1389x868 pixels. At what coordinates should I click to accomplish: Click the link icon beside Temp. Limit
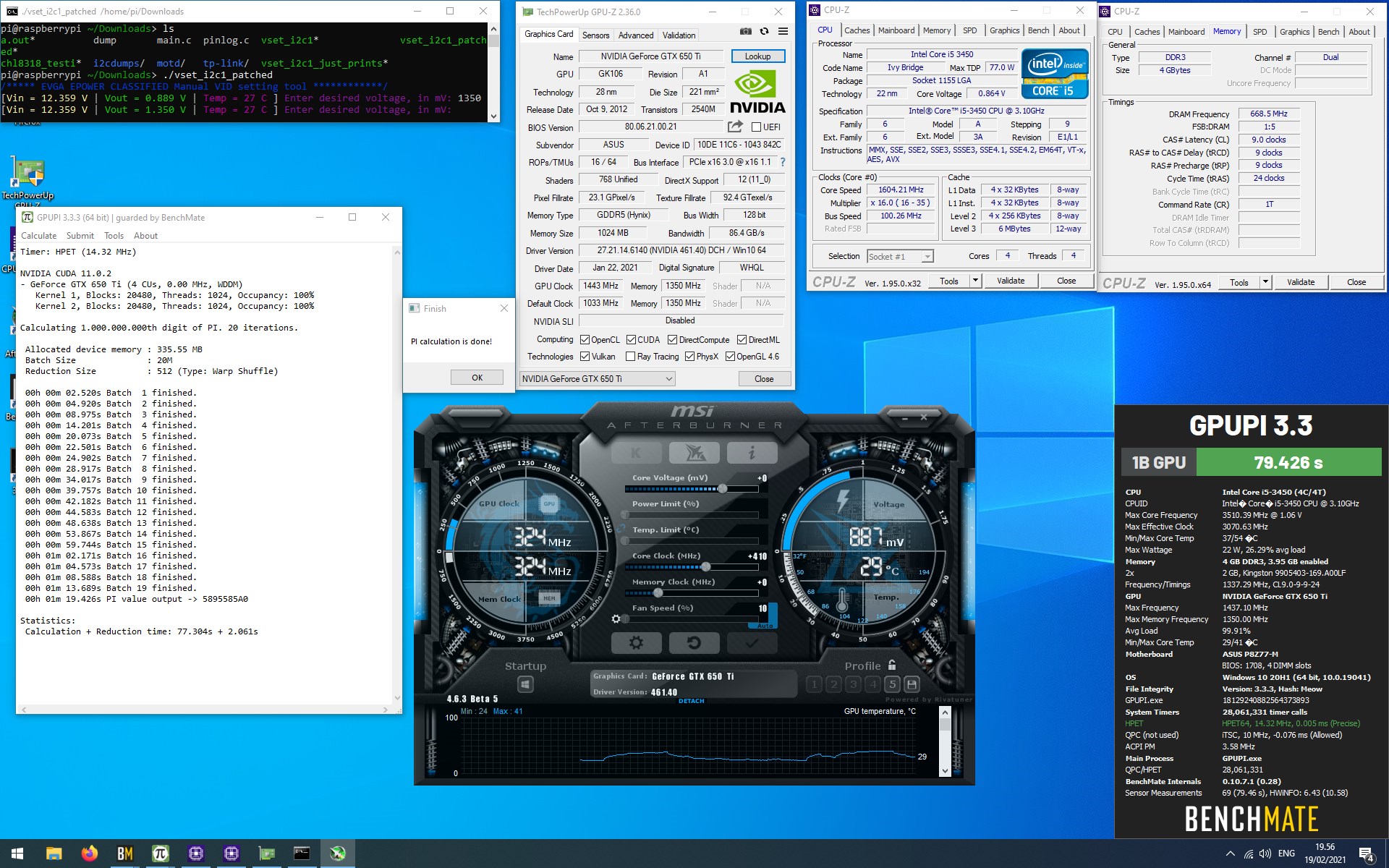pyautogui.click(x=621, y=529)
